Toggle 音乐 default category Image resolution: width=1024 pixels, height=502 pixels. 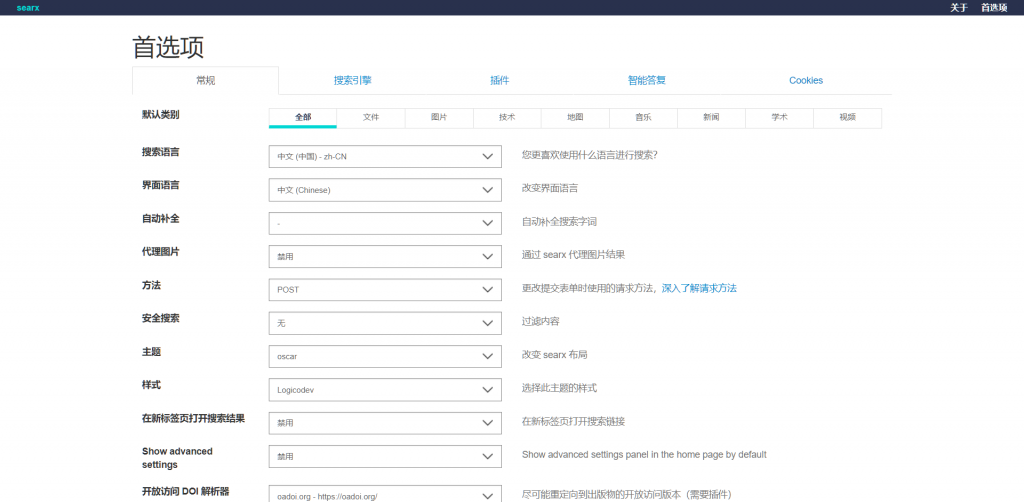click(643, 118)
